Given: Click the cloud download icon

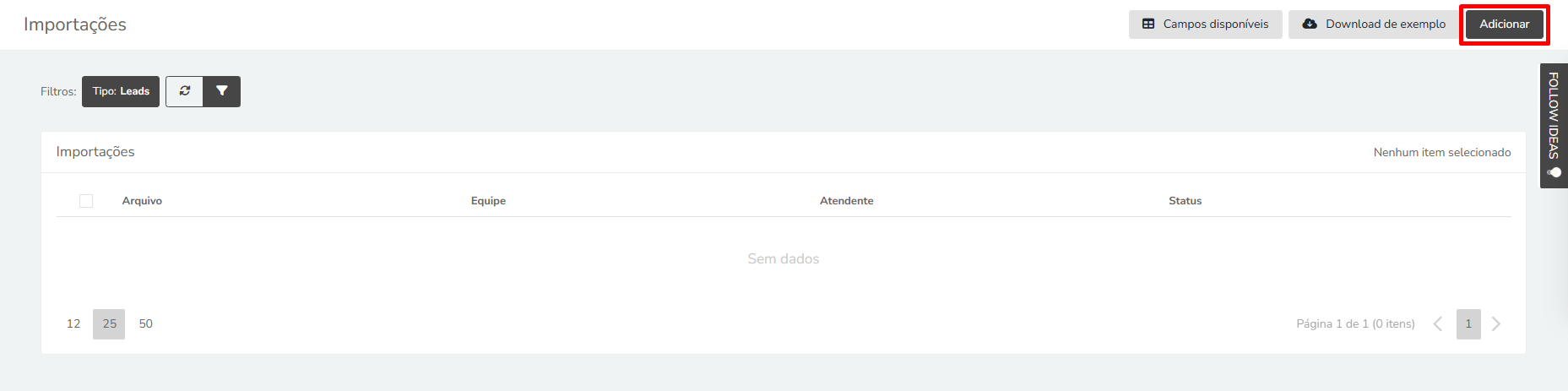Looking at the screenshot, I should [x=1310, y=24].
